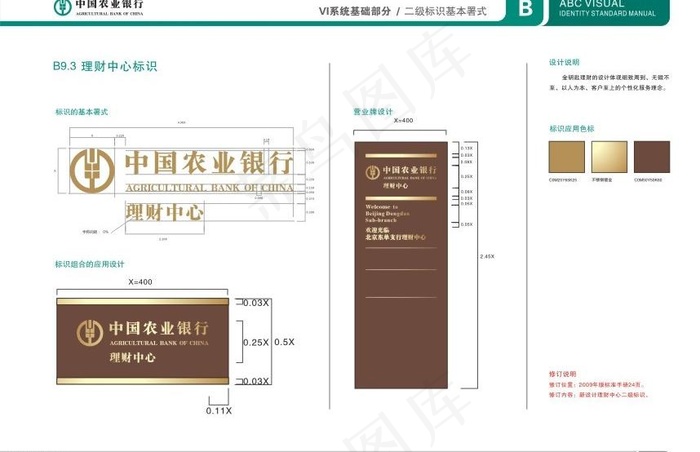Click the tall vertical brown sign mockup
This screenshot has width=700, height=452.
click(401, 265)
